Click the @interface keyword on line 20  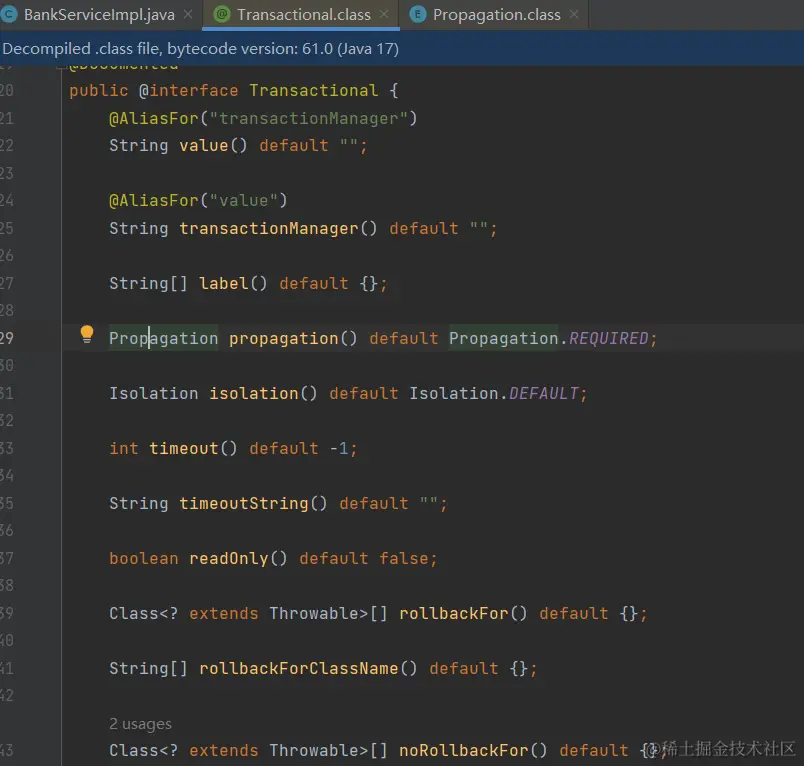click(188, 91)
